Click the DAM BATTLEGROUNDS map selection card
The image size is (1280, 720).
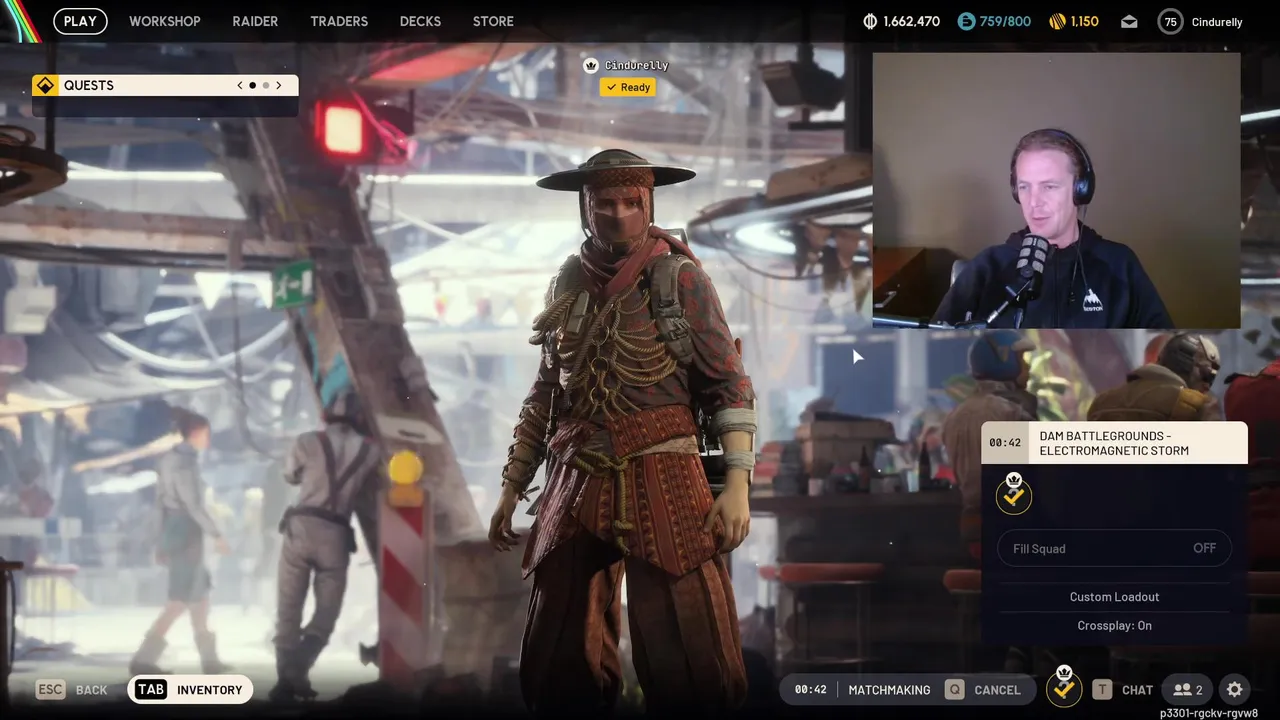coord(1114,443)
